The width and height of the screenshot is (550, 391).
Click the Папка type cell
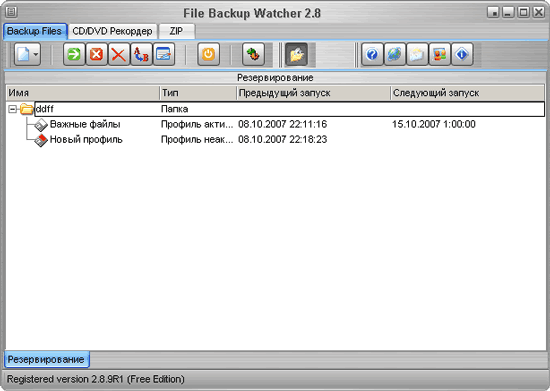click(174, 109)
